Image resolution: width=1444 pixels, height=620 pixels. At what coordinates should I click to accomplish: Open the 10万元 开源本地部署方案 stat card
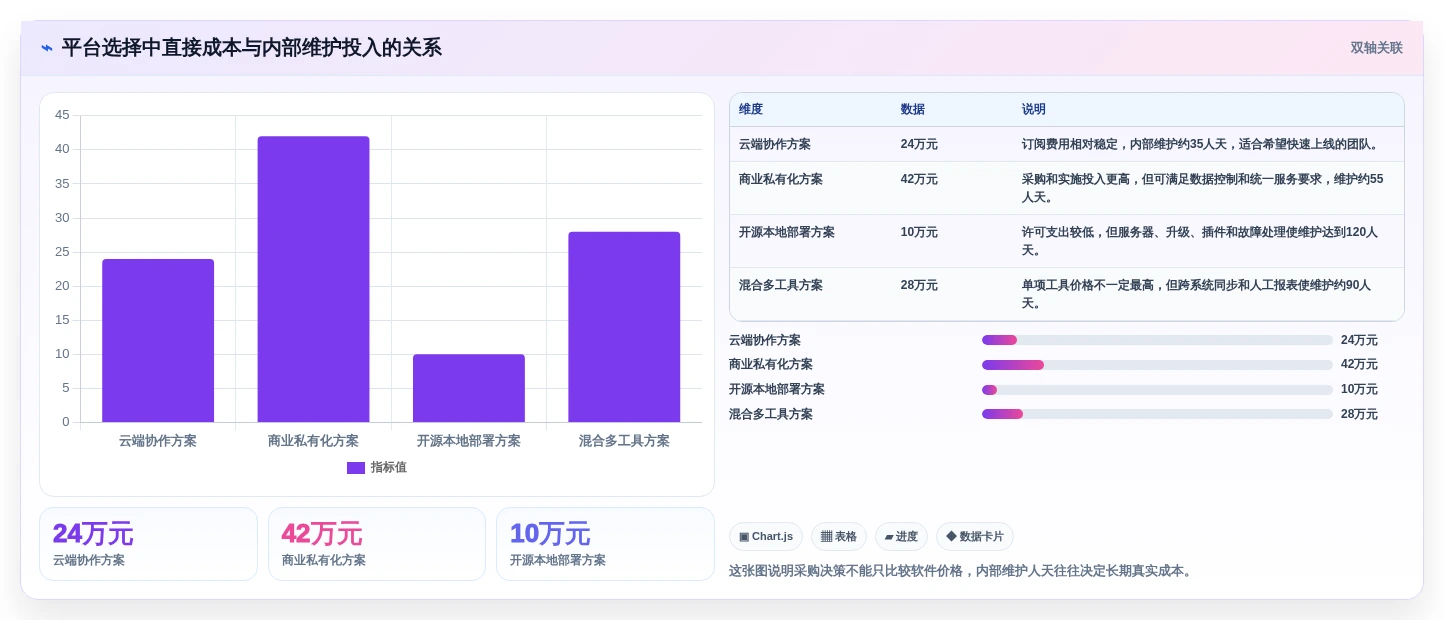tap(605, 544)
